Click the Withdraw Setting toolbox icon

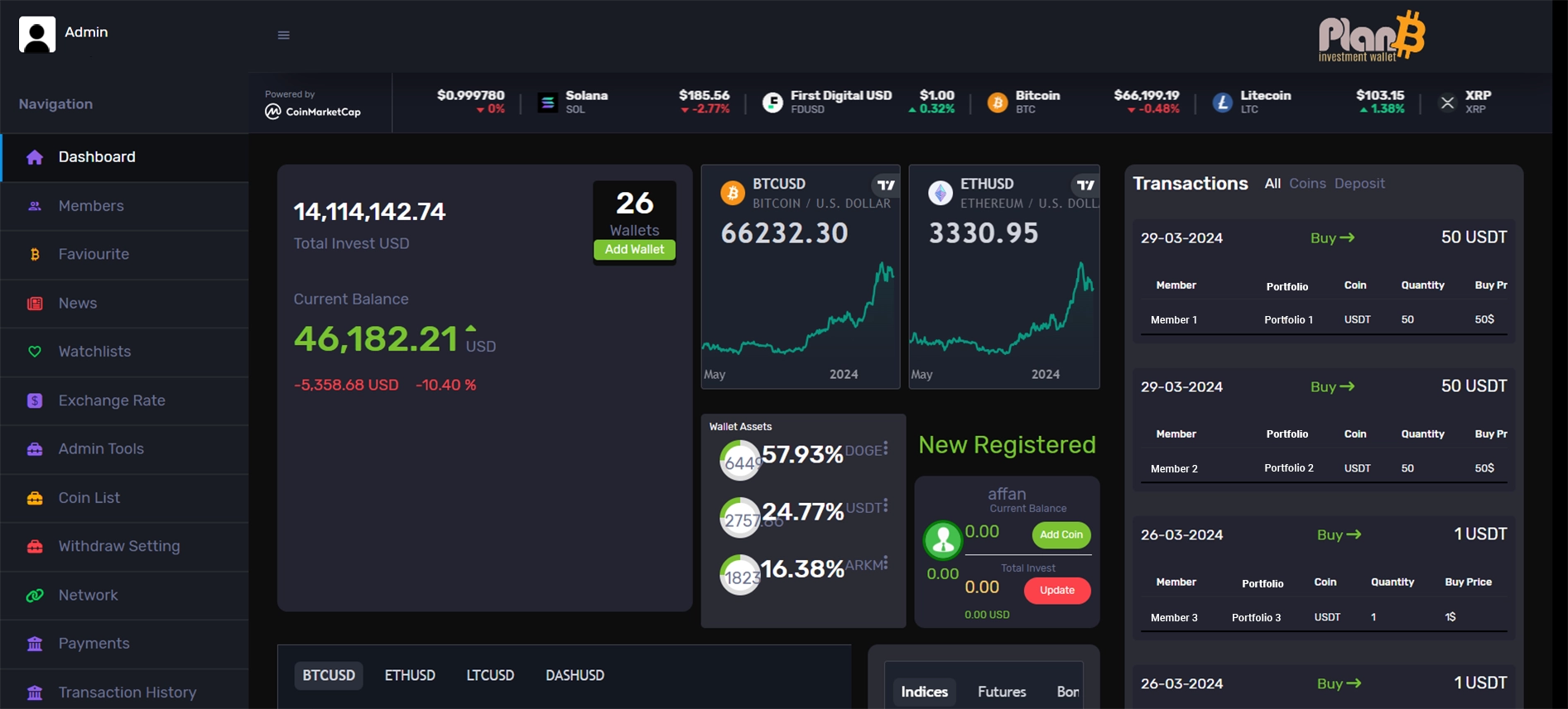pyautogui.click(x=35, y=546)
